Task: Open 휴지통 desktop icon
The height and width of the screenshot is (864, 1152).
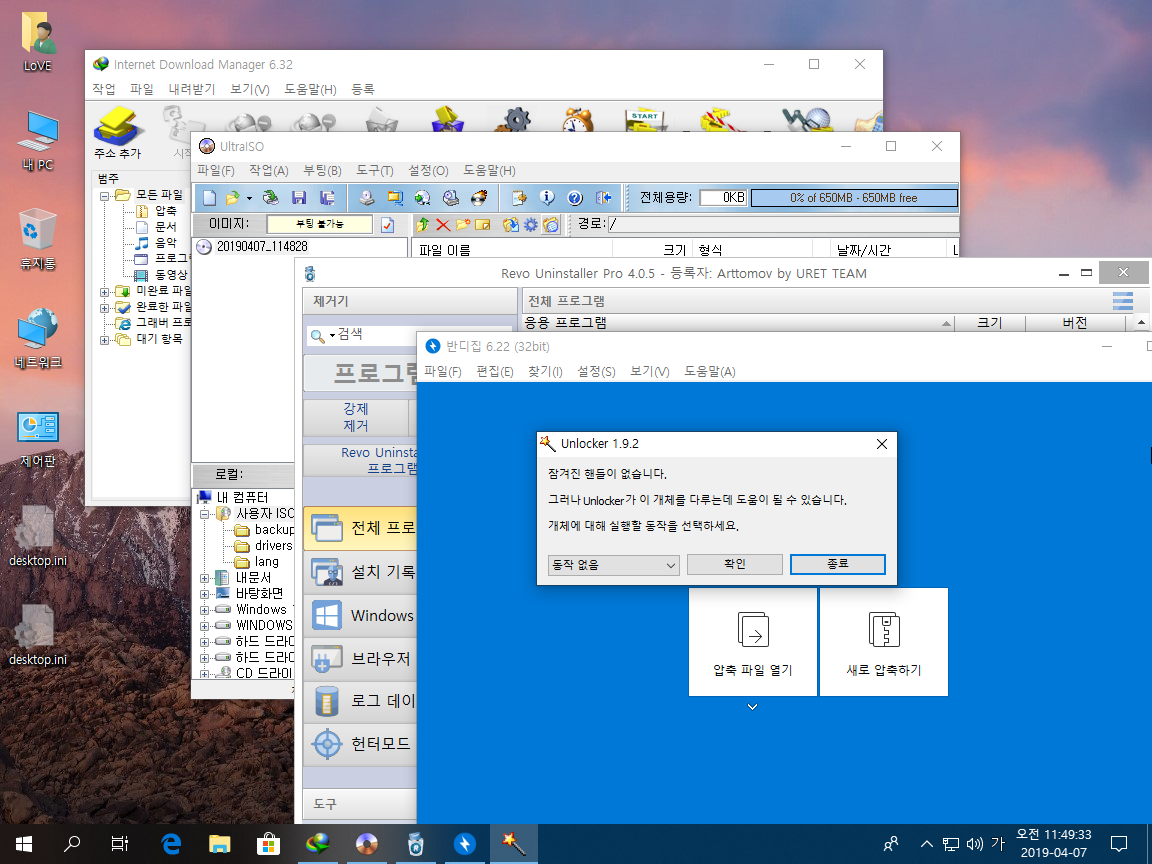Action: (x=37, y=240)
